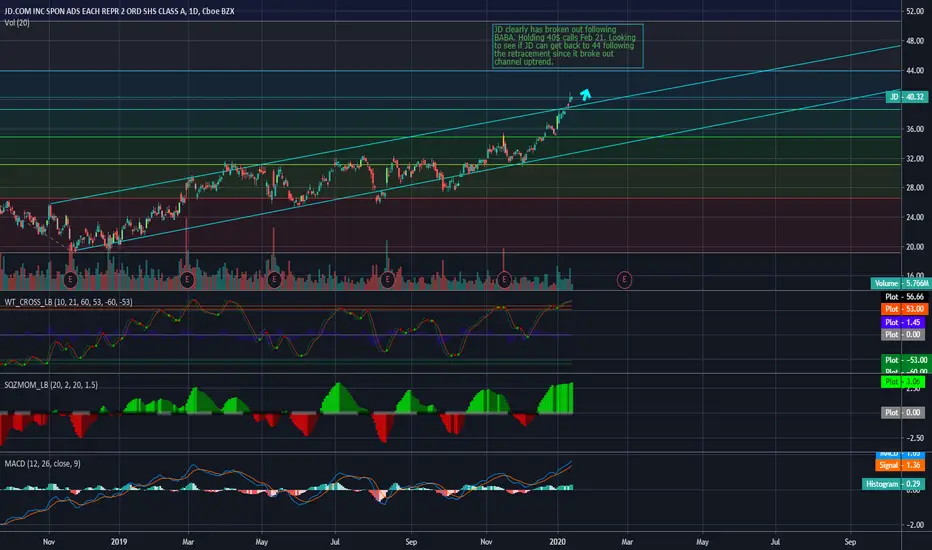Image resolution: width=932 pixels, height=550 pixels.
Task: Click the JD 40.32 price label
Action: [x=906, y=97]
